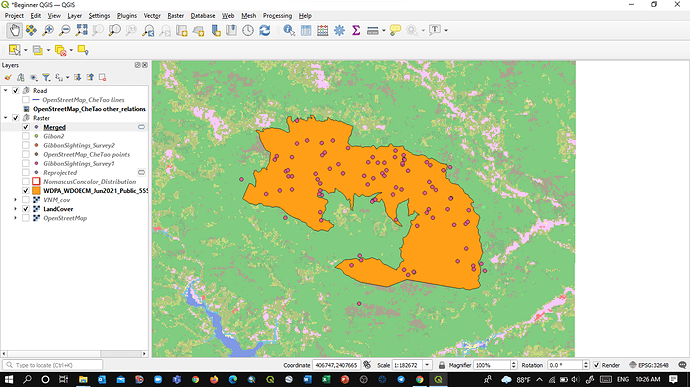This screenshot has width=690, height=387.
Task: Open the Processing Toolbox gear icon
Action: click(x=339, y=30)
